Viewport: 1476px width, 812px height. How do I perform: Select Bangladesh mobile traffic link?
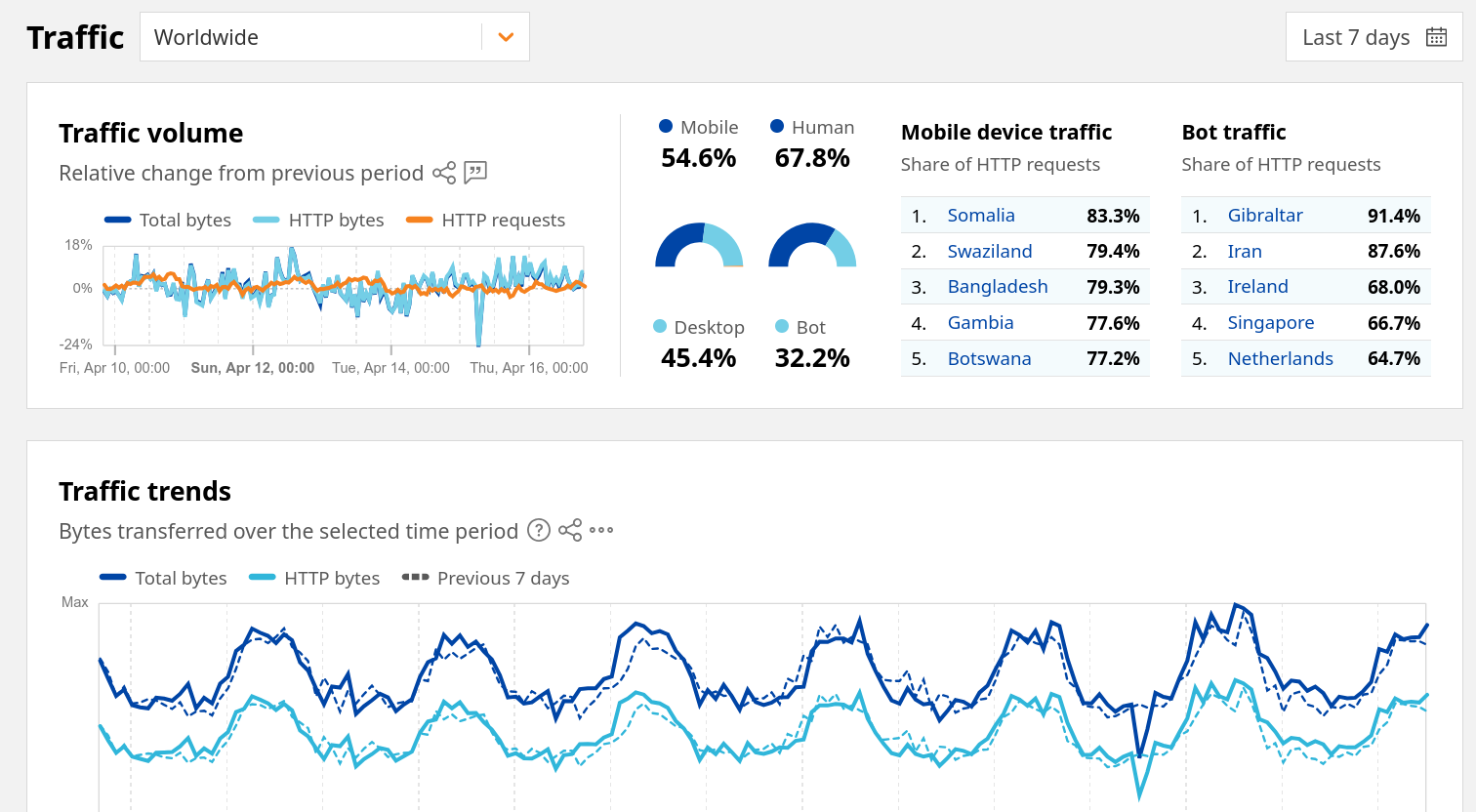point(998,287)
